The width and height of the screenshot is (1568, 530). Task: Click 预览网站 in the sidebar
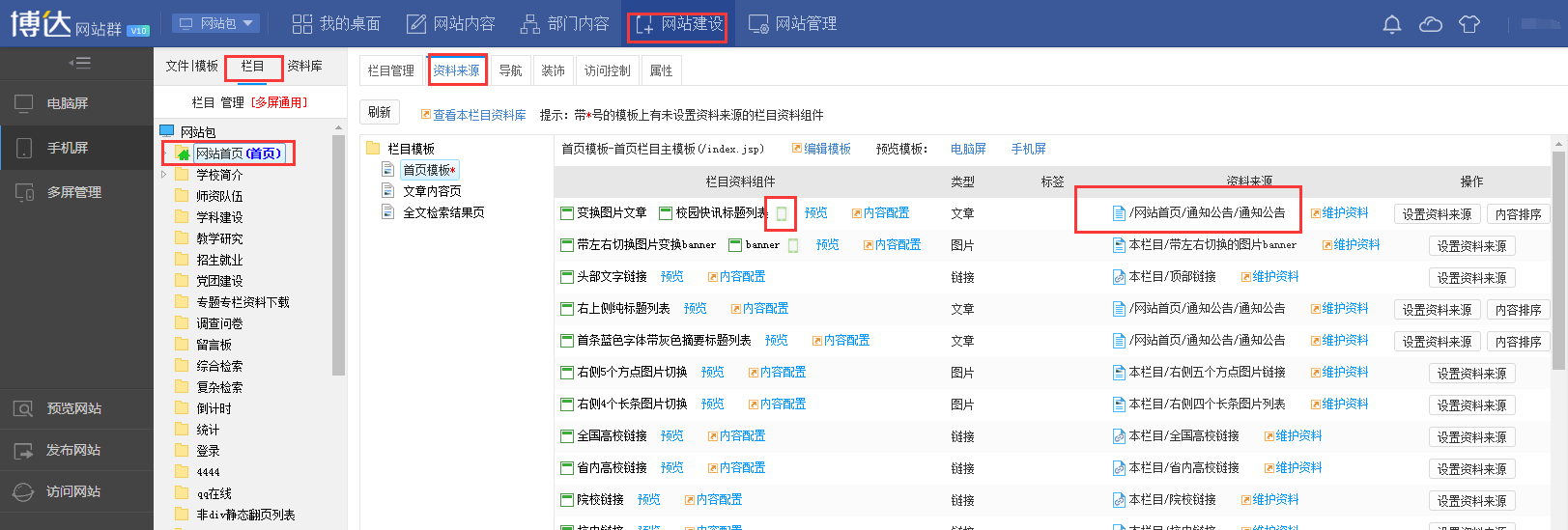tap(76, 408)
